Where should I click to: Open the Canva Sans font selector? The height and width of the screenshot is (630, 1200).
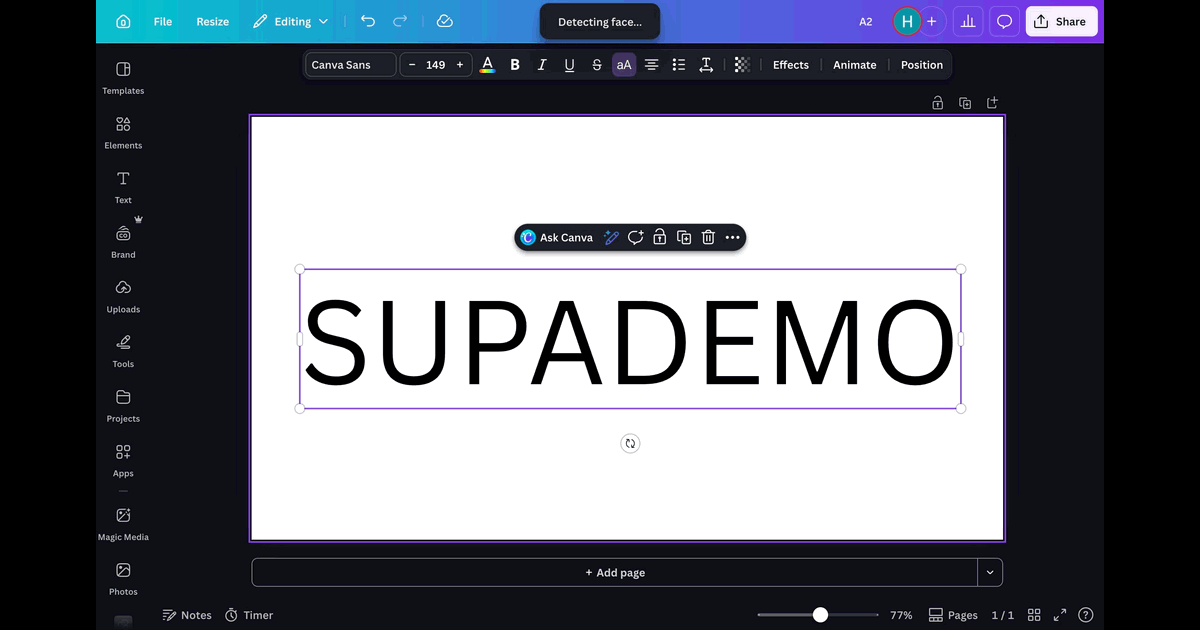click(x=350, y=65)
